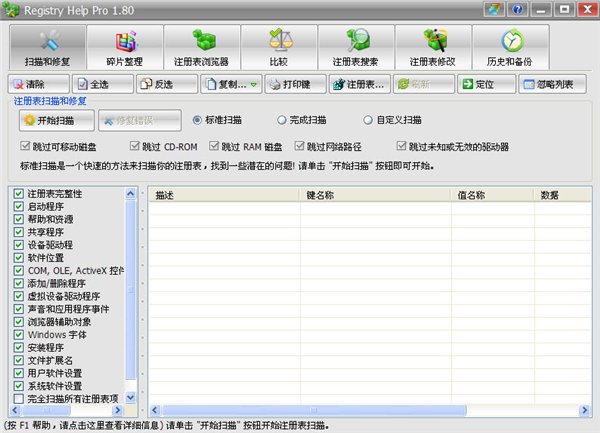600x433 pixels.
Task: Click the colorful title bar icon
Action: [494, 10]
